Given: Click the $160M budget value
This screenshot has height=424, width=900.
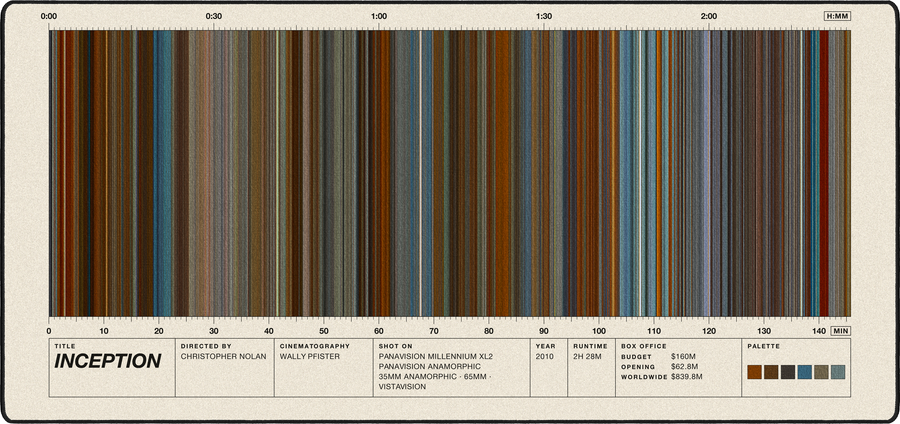Looking at the screenshot, I should (682, 356).
